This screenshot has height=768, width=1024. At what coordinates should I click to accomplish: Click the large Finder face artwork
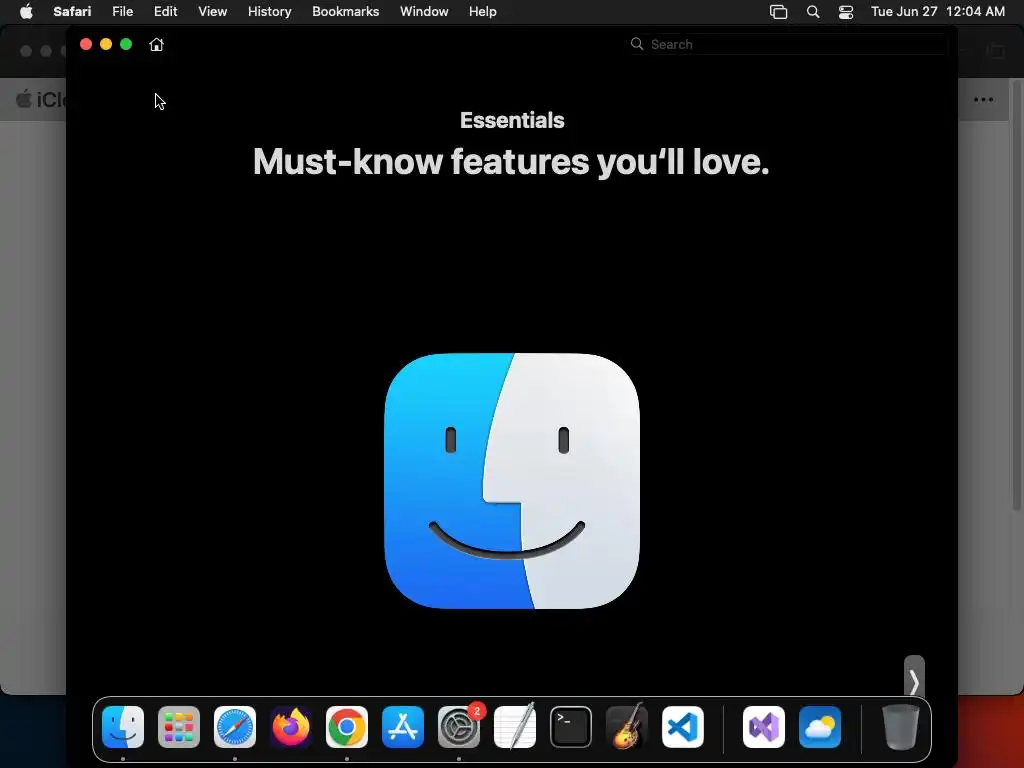coord(512,481)
